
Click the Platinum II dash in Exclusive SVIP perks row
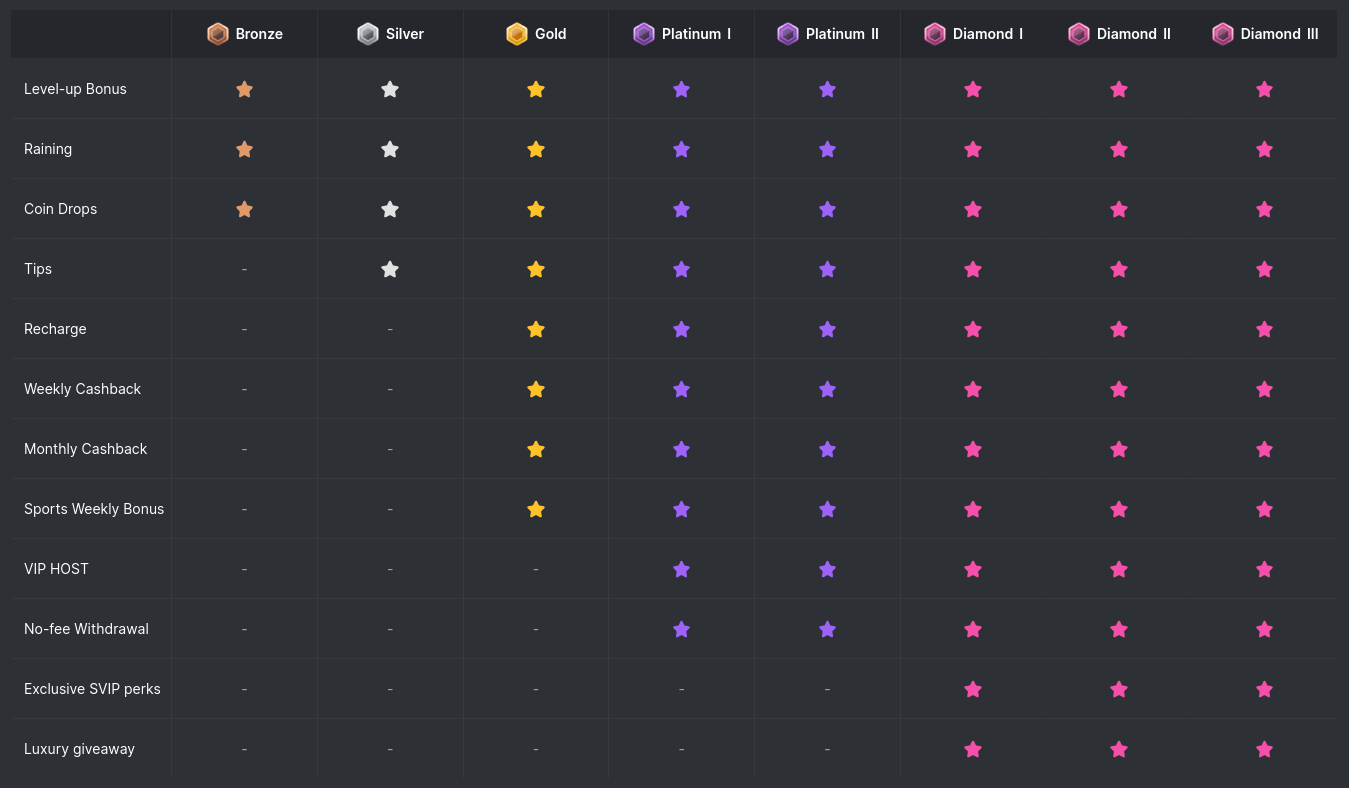pyautogui.click(x=827, y=689)
